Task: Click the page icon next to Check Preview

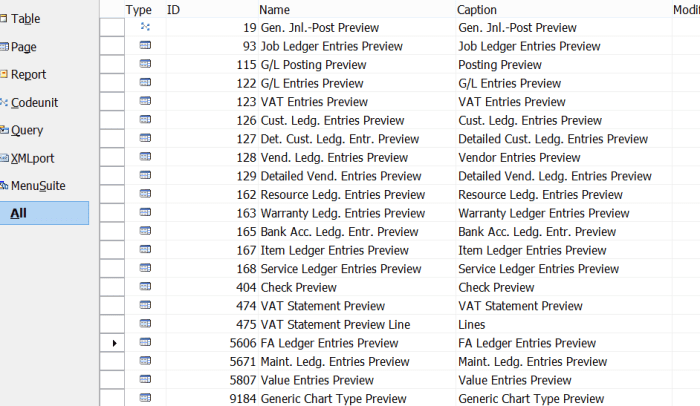Action: (145, 287)
